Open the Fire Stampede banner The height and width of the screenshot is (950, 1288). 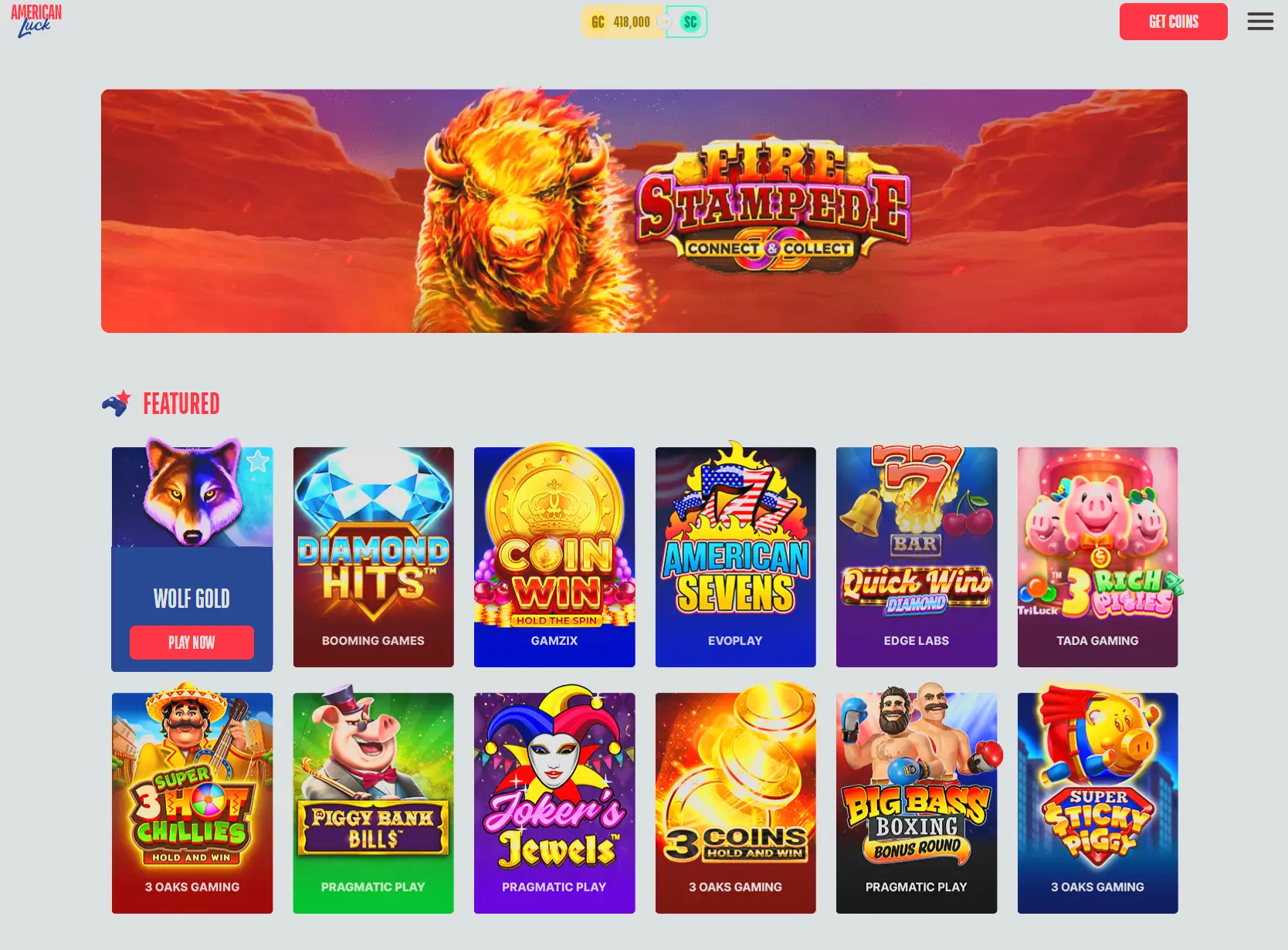(644, 211)
